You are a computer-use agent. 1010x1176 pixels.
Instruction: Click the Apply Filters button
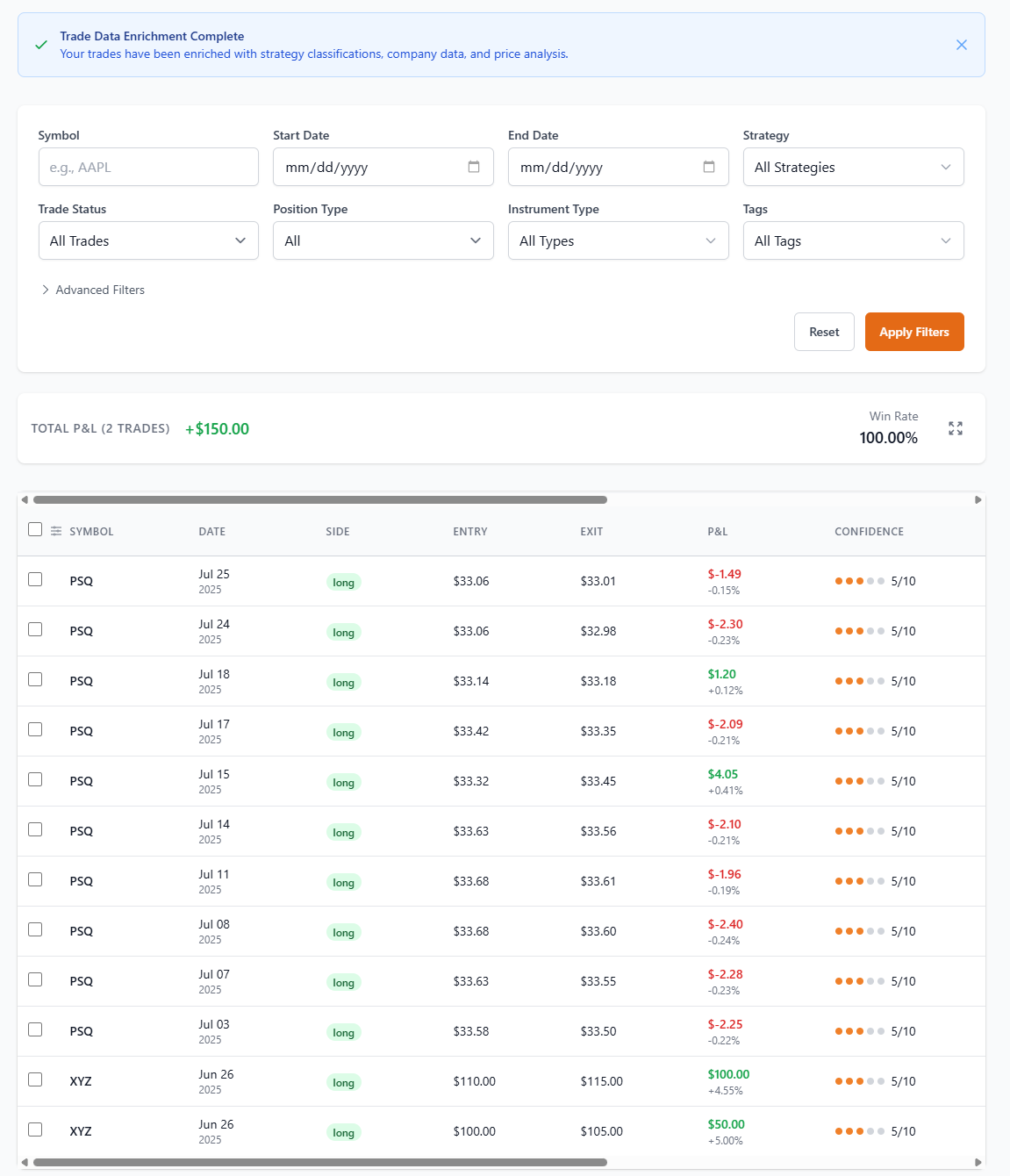pos(913,332)
